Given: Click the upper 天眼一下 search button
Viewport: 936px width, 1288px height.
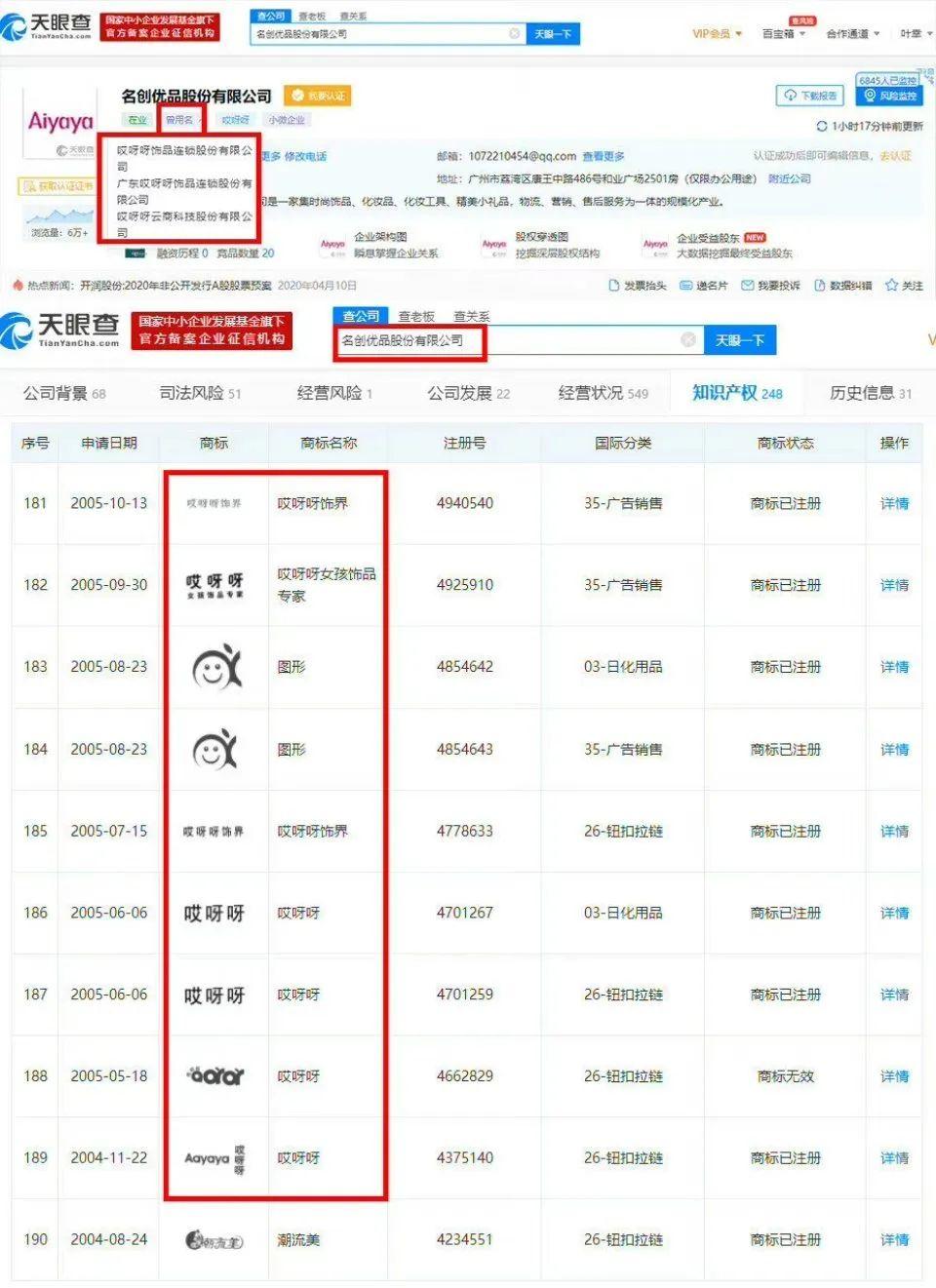Looking at the screenshot, I should 553,34.
